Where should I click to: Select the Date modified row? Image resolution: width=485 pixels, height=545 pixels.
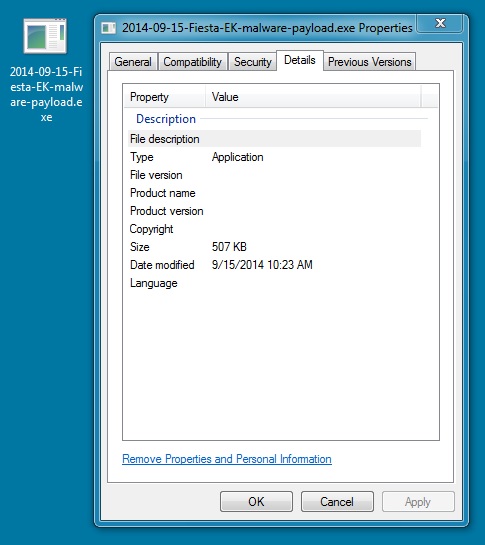274,265
